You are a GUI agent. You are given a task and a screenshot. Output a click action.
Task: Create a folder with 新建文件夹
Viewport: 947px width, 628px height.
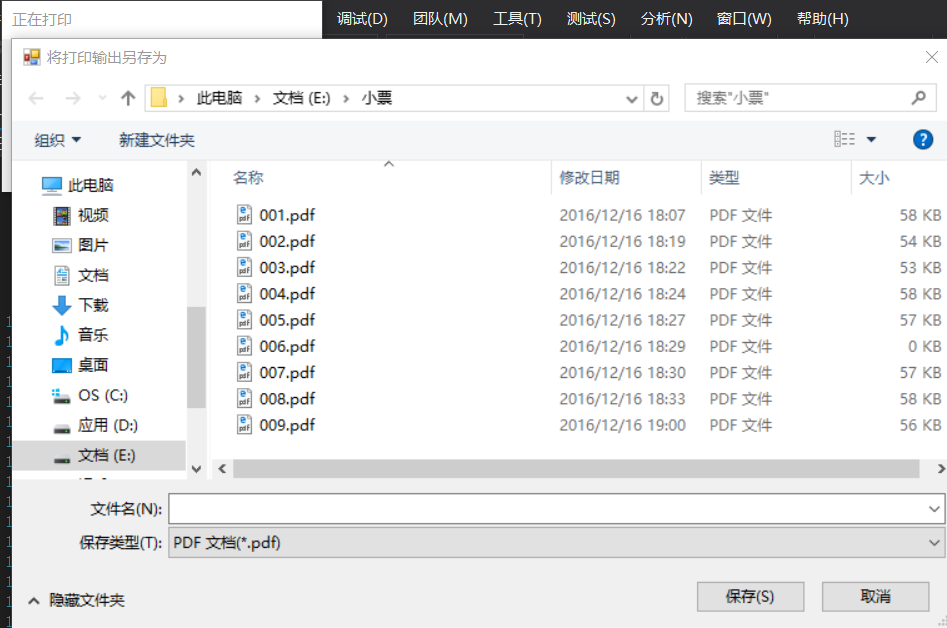pyautogui.click(x=156, y=140)
